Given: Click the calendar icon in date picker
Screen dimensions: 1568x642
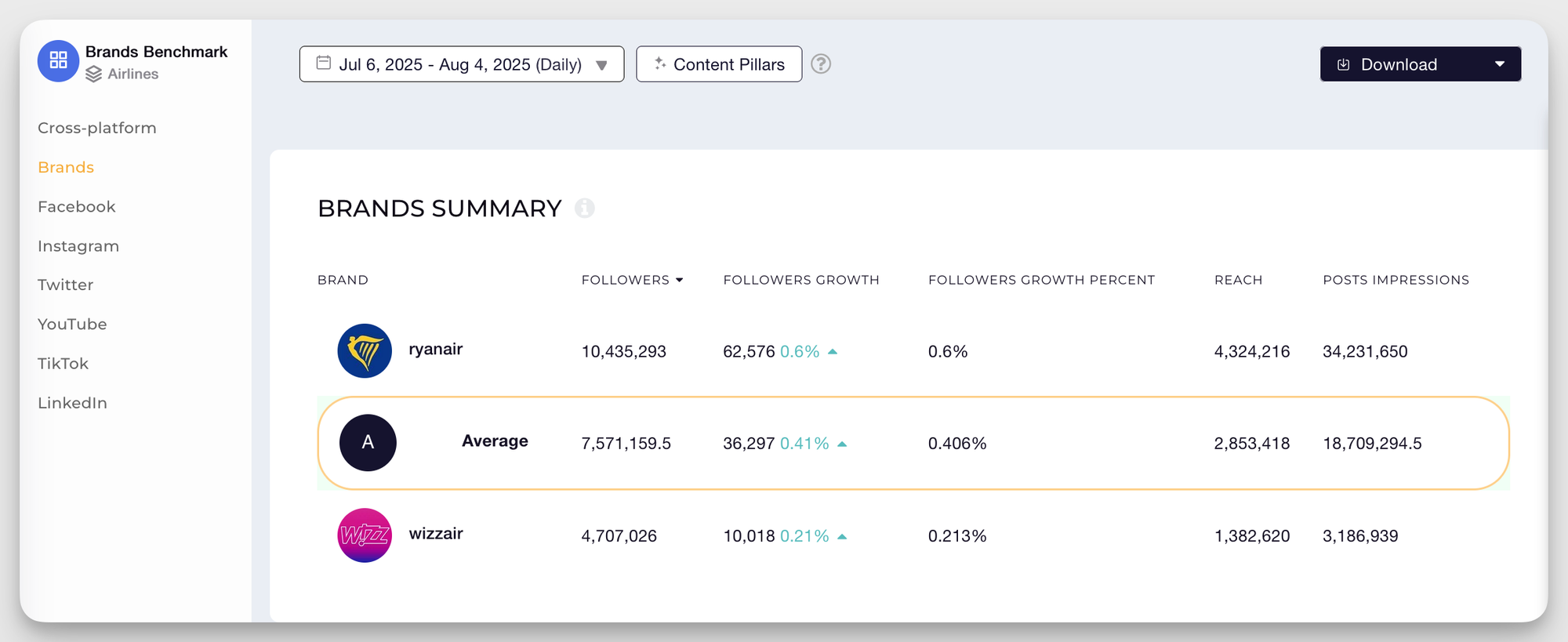Looking at the screenshot, I should [323, 63].
